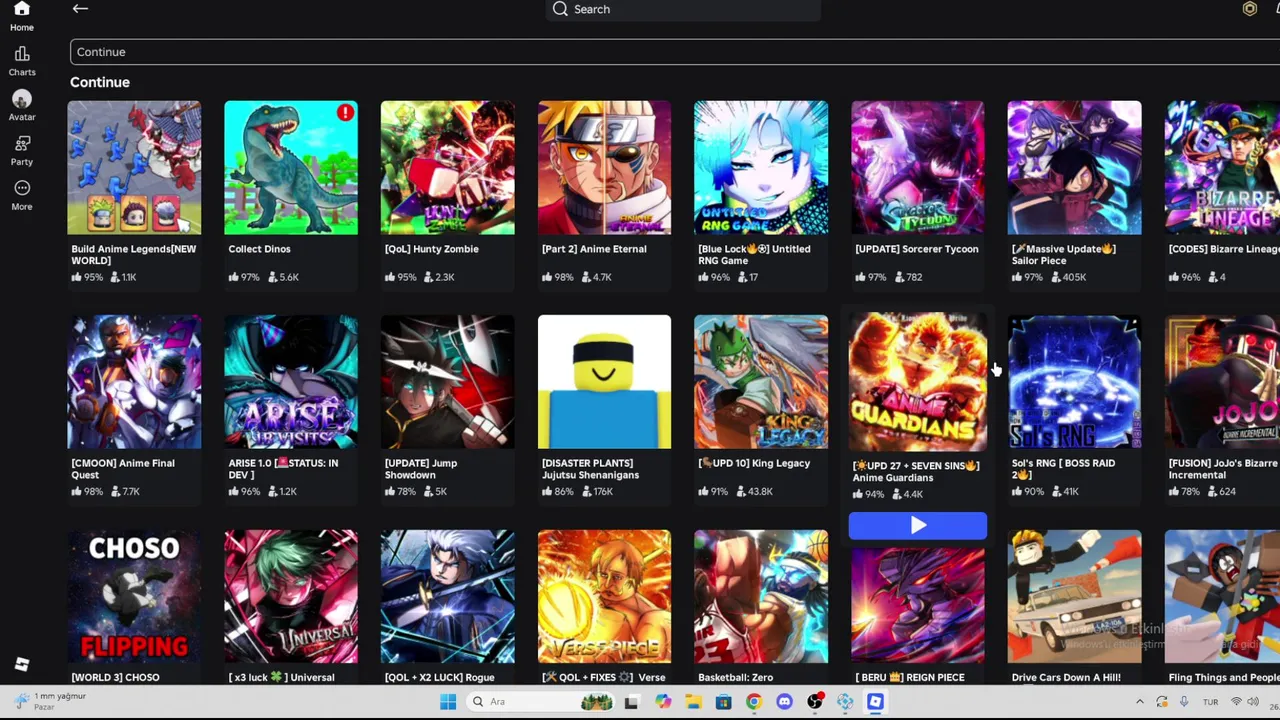Screen dimensions: 1280x720
Task: Open the Windows Start menu
Action: click(447, 702)
